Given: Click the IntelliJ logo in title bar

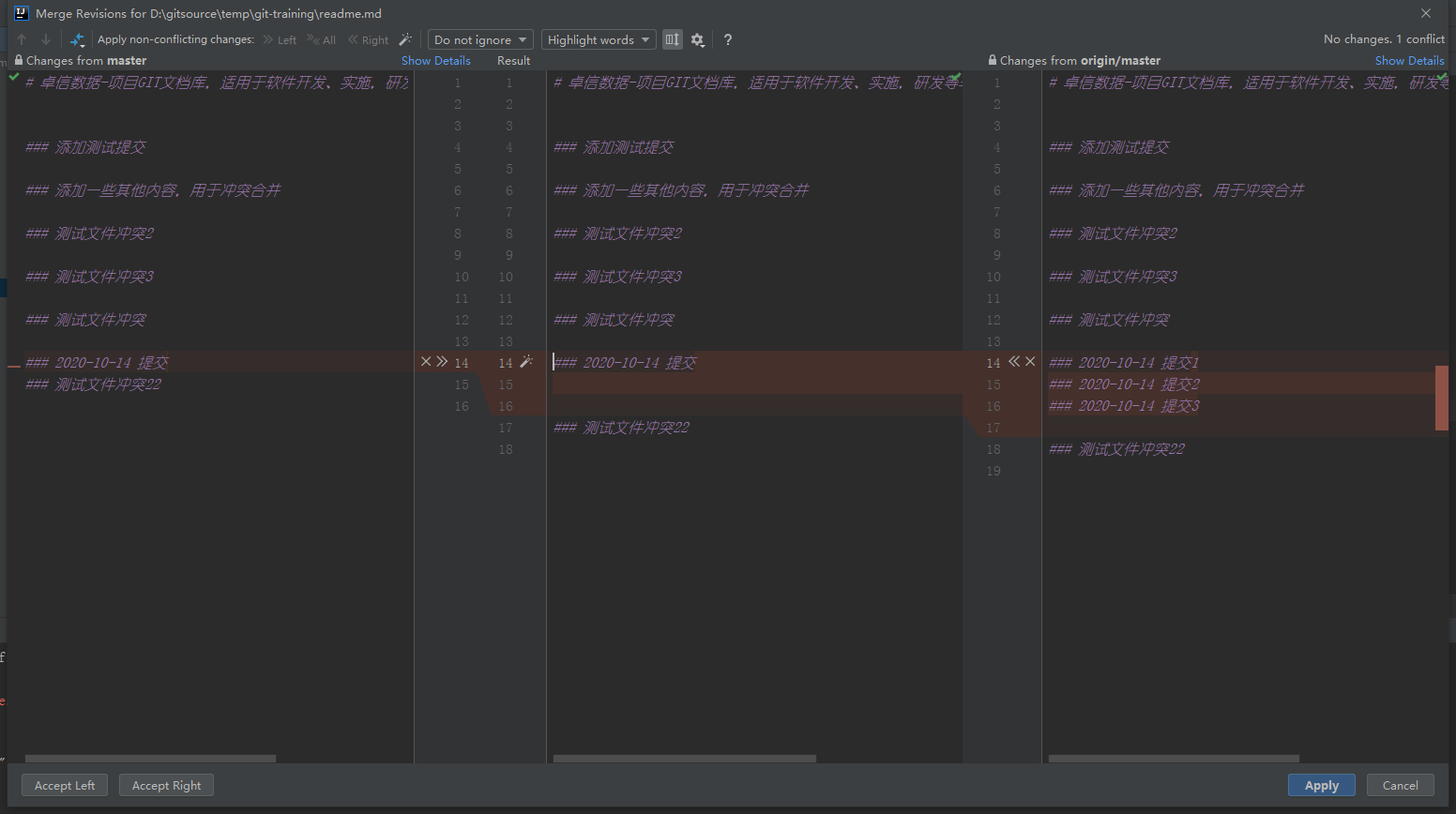Looking at the screenshot, I should coord(22,13).
